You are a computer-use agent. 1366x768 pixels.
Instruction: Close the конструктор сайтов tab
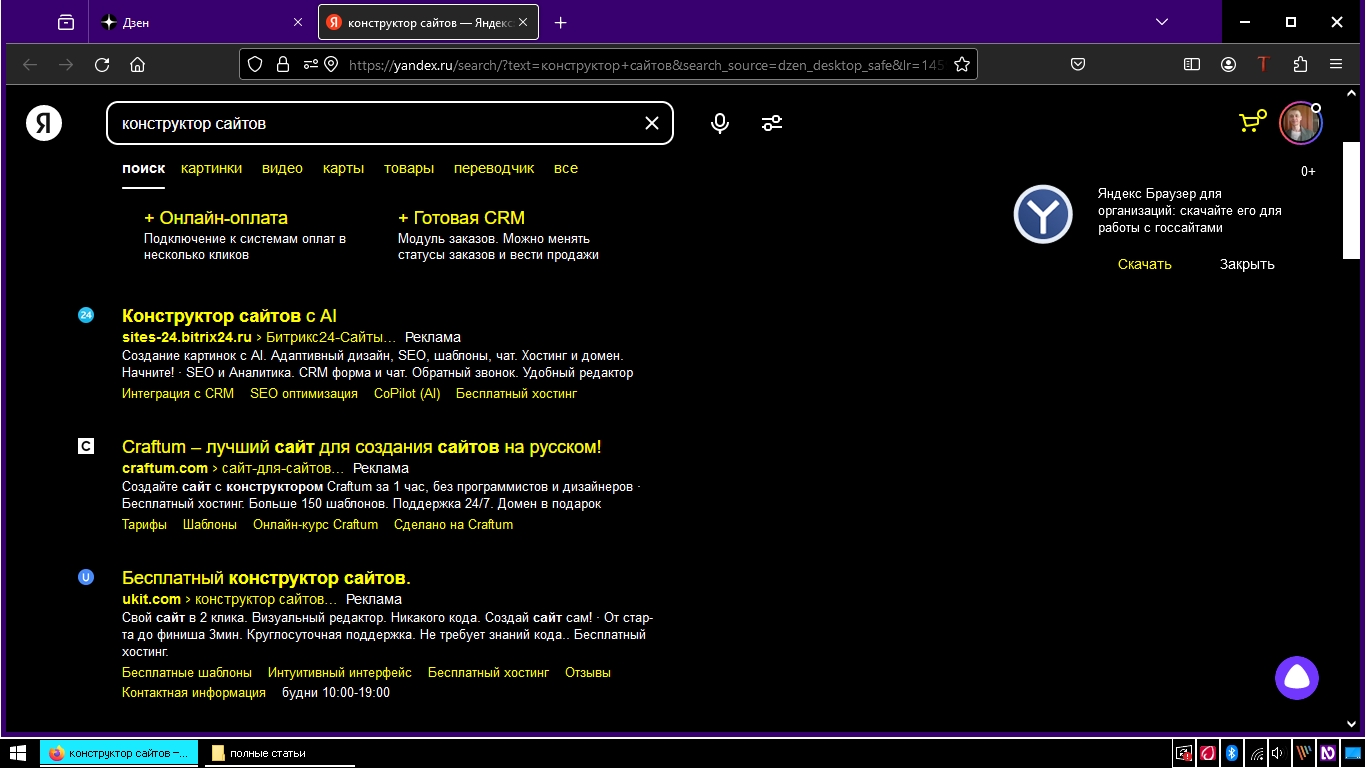click(x=523, y=22)
